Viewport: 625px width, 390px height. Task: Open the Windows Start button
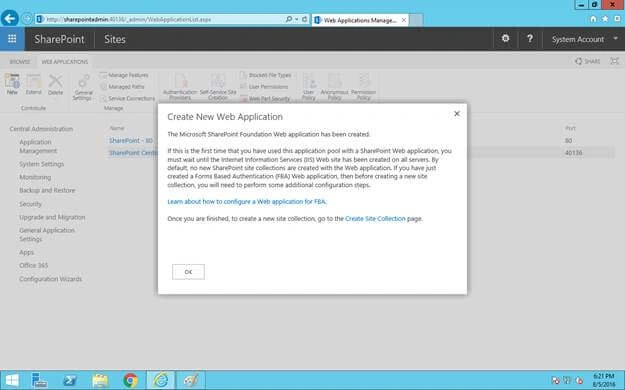click(x=12, y=380)
